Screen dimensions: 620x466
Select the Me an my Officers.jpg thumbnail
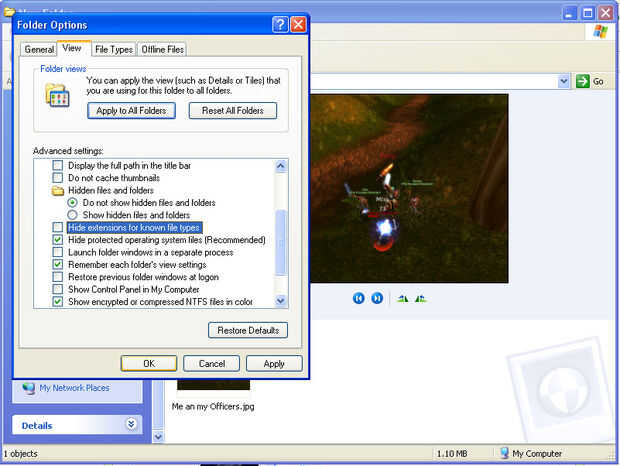pos(214,384)
